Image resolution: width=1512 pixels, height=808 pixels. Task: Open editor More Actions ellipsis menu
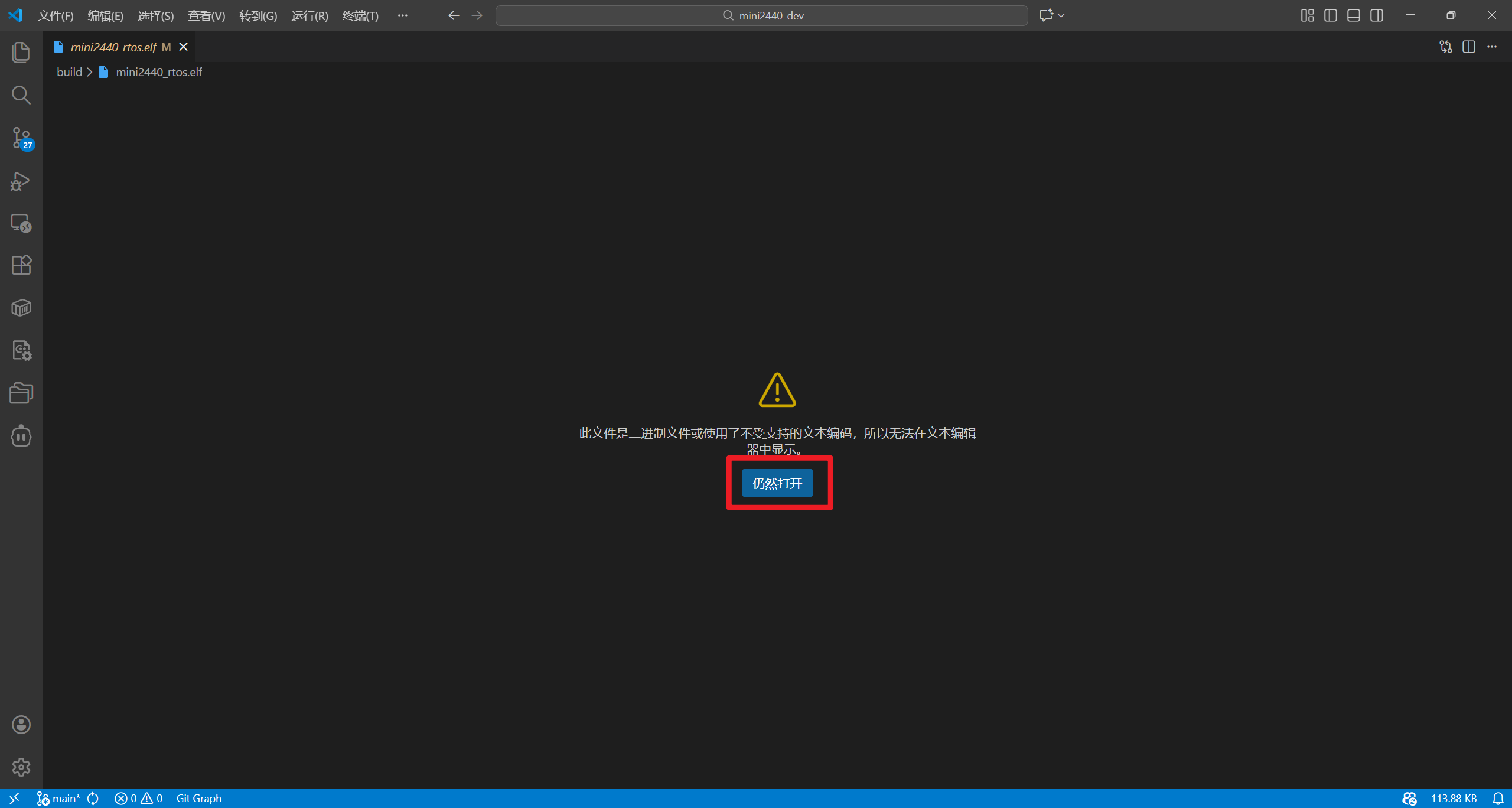[x=1492, y=47]
